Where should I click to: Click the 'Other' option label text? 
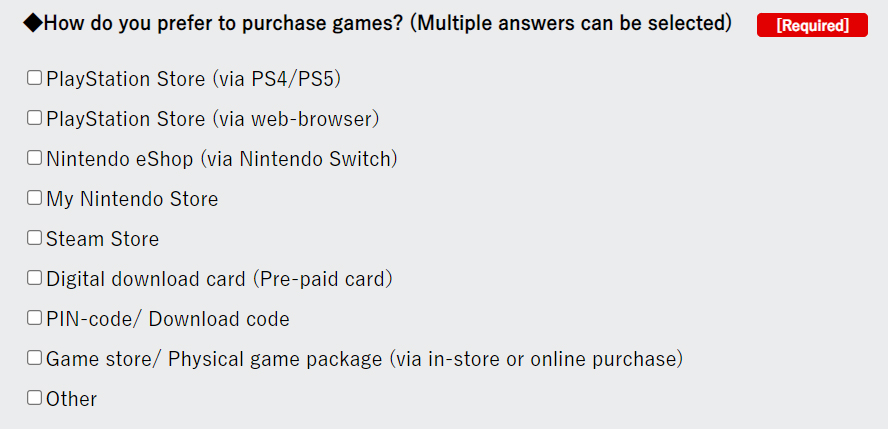point(71,399)
